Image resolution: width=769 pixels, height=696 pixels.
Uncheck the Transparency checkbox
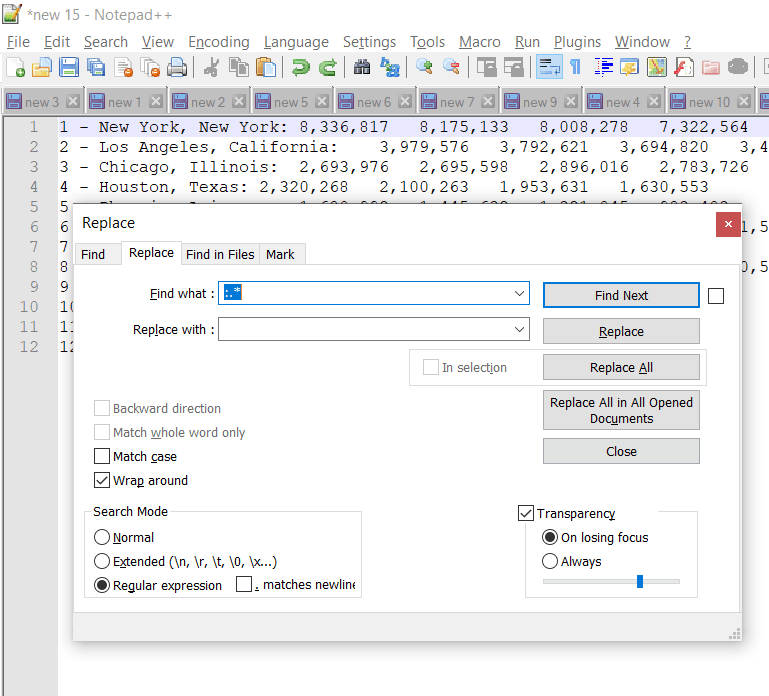(x=526, y=513)
